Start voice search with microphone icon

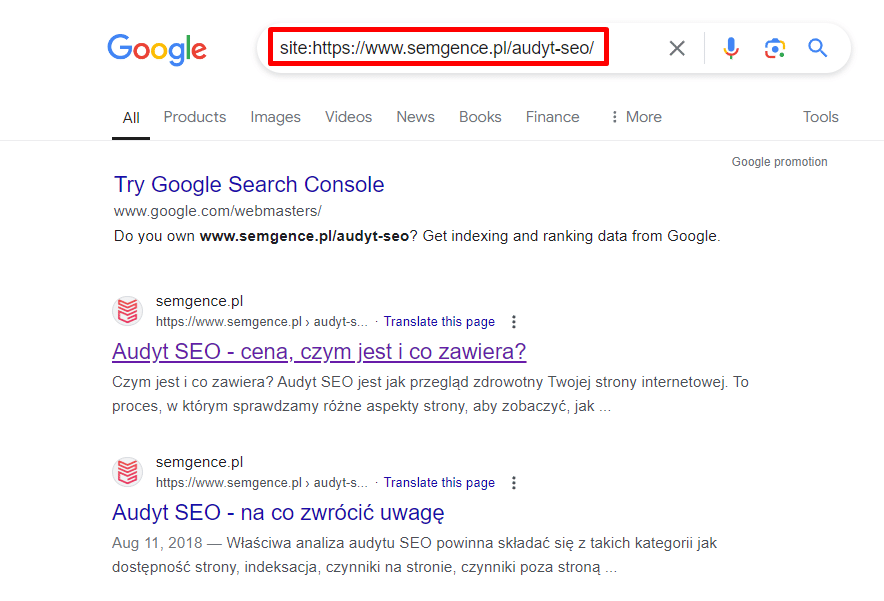point(731,48)
